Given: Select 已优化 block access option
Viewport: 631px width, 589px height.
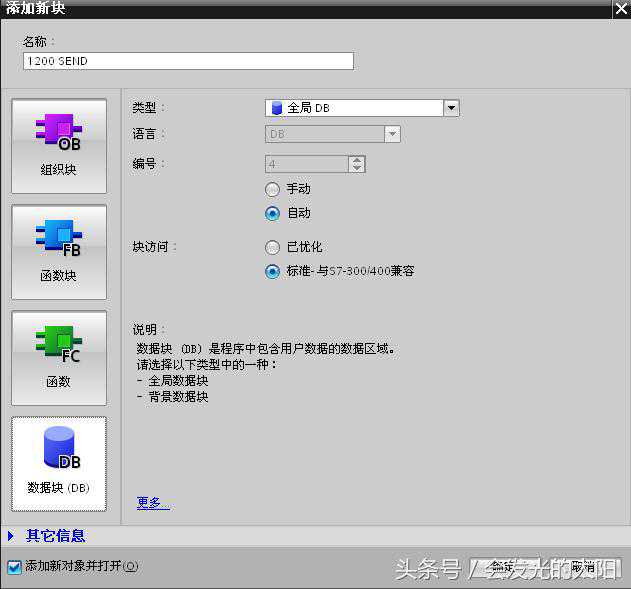Looking at the screenshot, I should click(x=273, y=247).
